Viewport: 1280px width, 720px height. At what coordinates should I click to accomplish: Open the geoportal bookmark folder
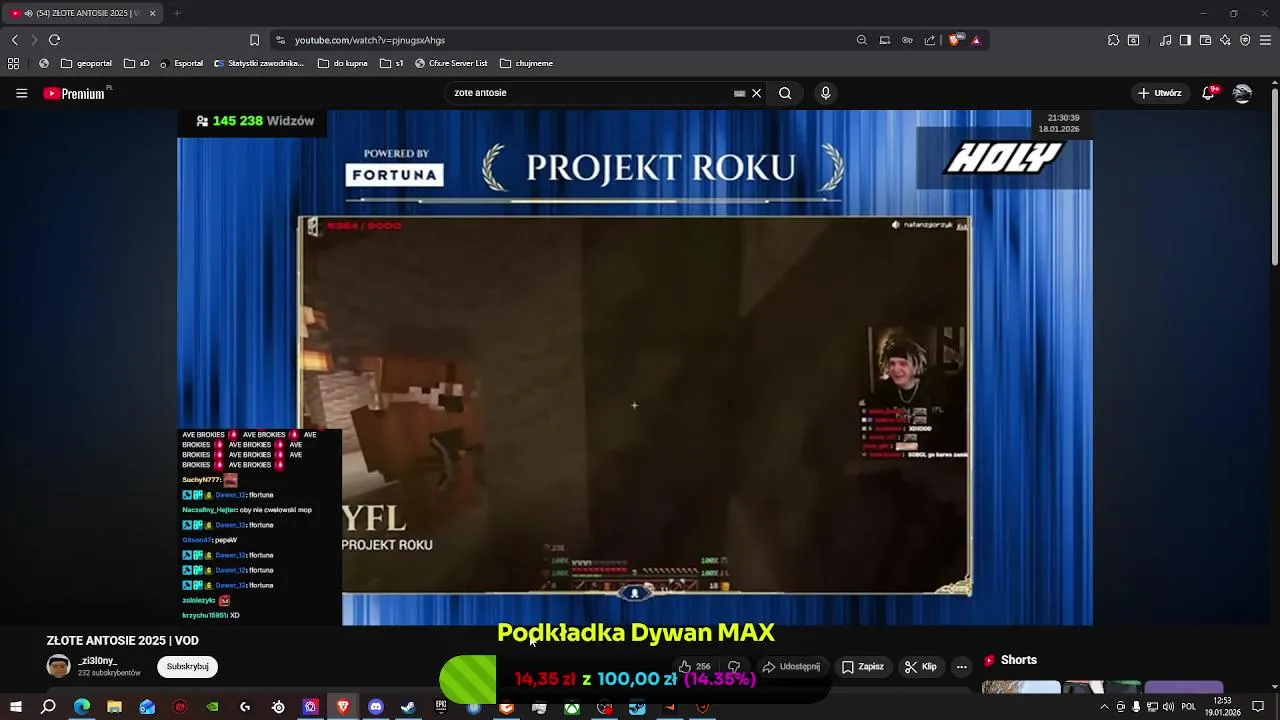[86, 63]
